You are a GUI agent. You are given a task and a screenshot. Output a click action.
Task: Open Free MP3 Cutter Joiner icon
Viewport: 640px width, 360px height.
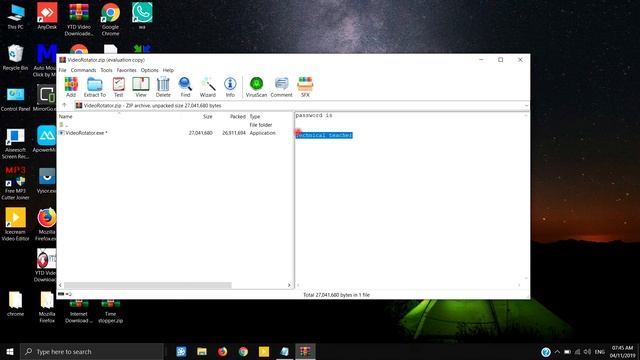[x=16, y=183]
